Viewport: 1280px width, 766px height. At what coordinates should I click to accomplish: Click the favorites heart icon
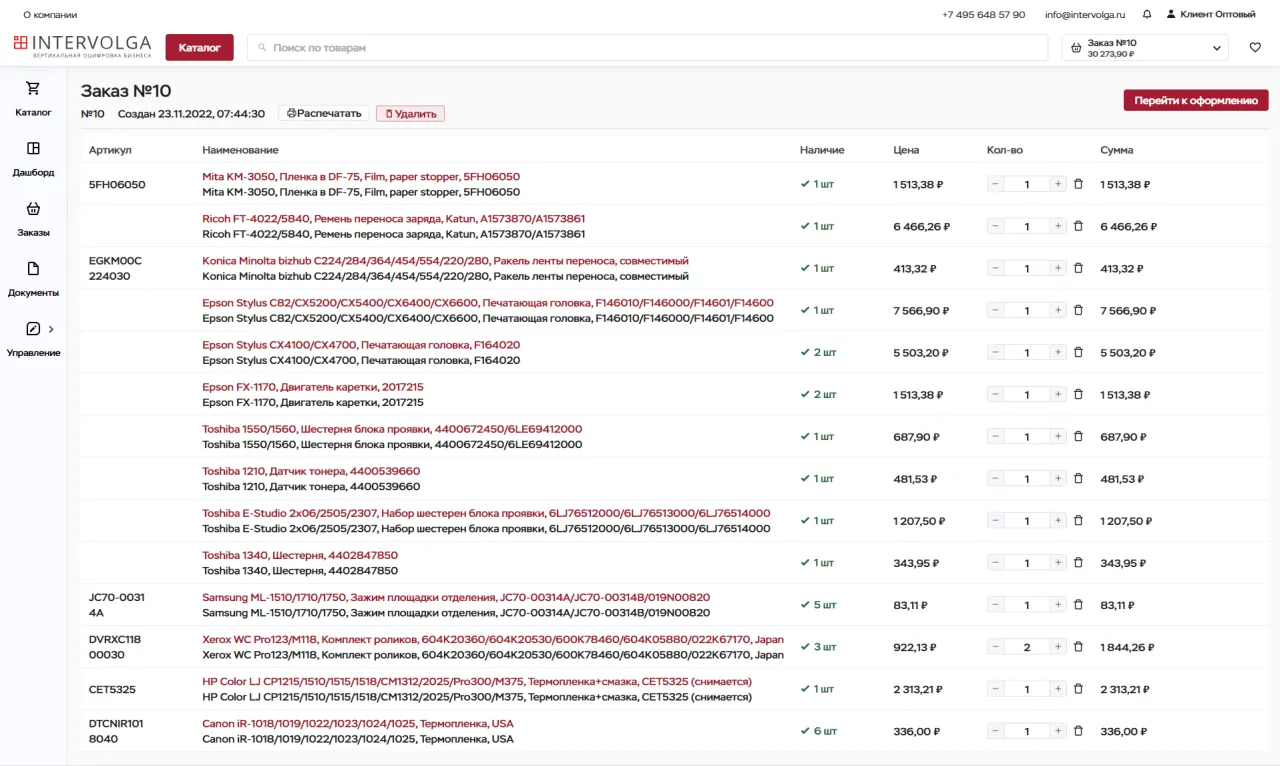pyautogui.click(x=1255, y=48)
